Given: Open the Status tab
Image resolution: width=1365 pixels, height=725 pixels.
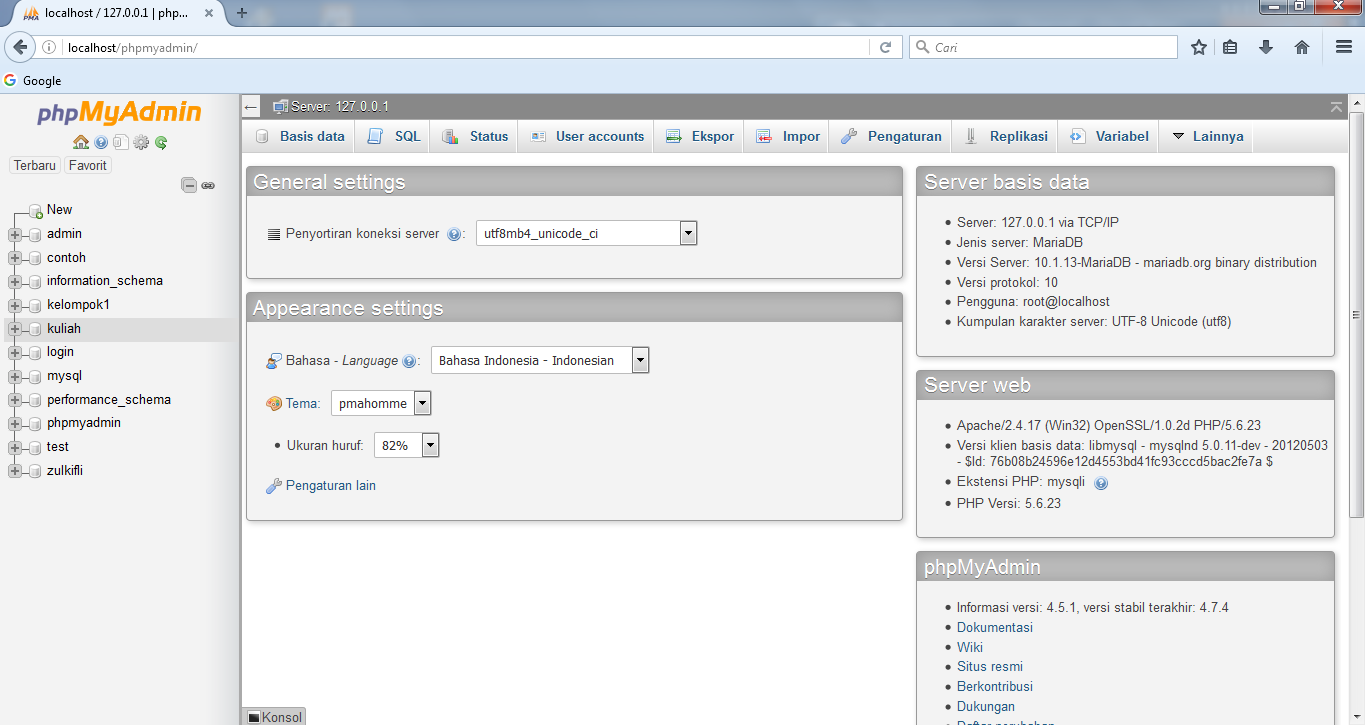Looking at the screenshot, I should [475, 136].
